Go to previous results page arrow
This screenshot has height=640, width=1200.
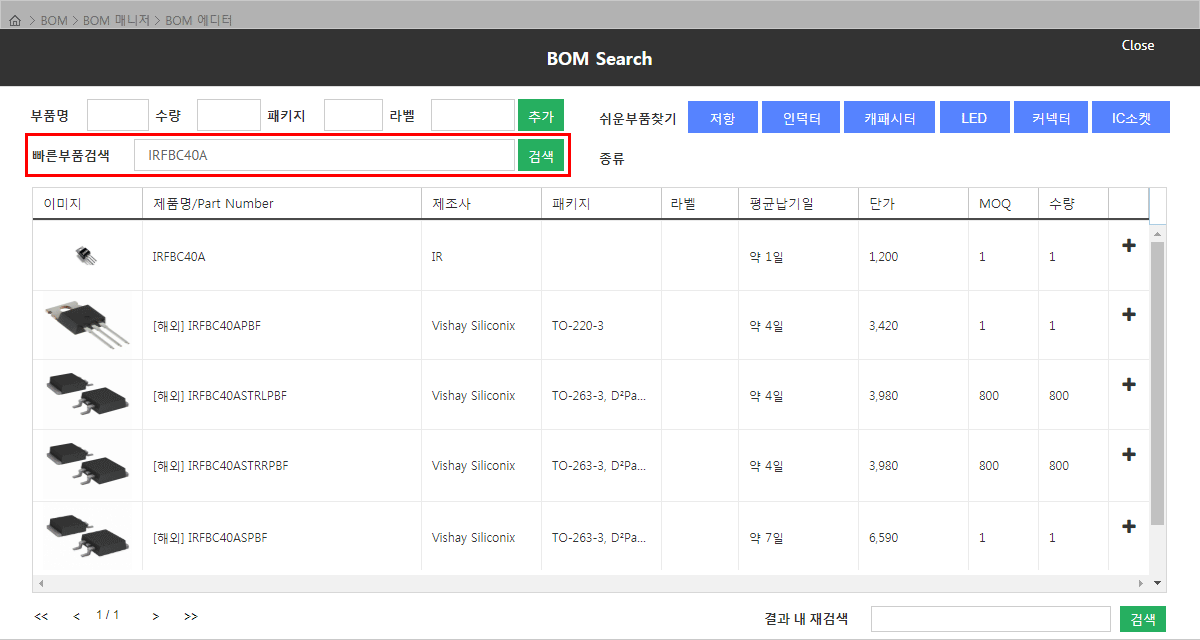(77, 617)
